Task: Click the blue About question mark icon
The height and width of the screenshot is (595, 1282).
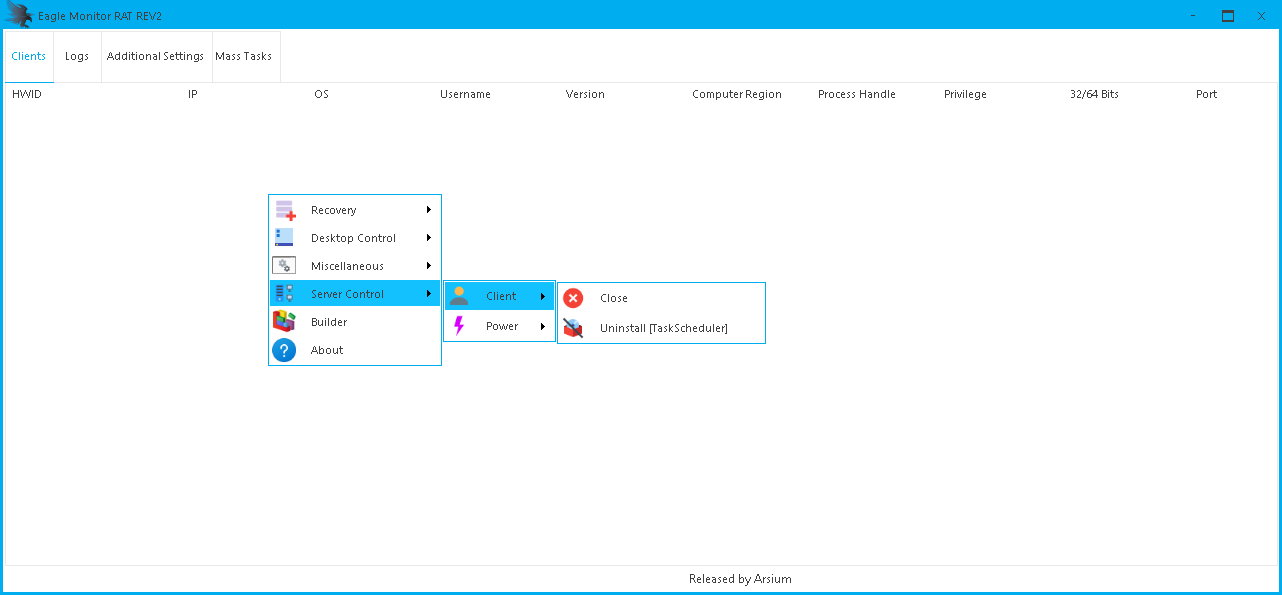Action: [284, 350]
